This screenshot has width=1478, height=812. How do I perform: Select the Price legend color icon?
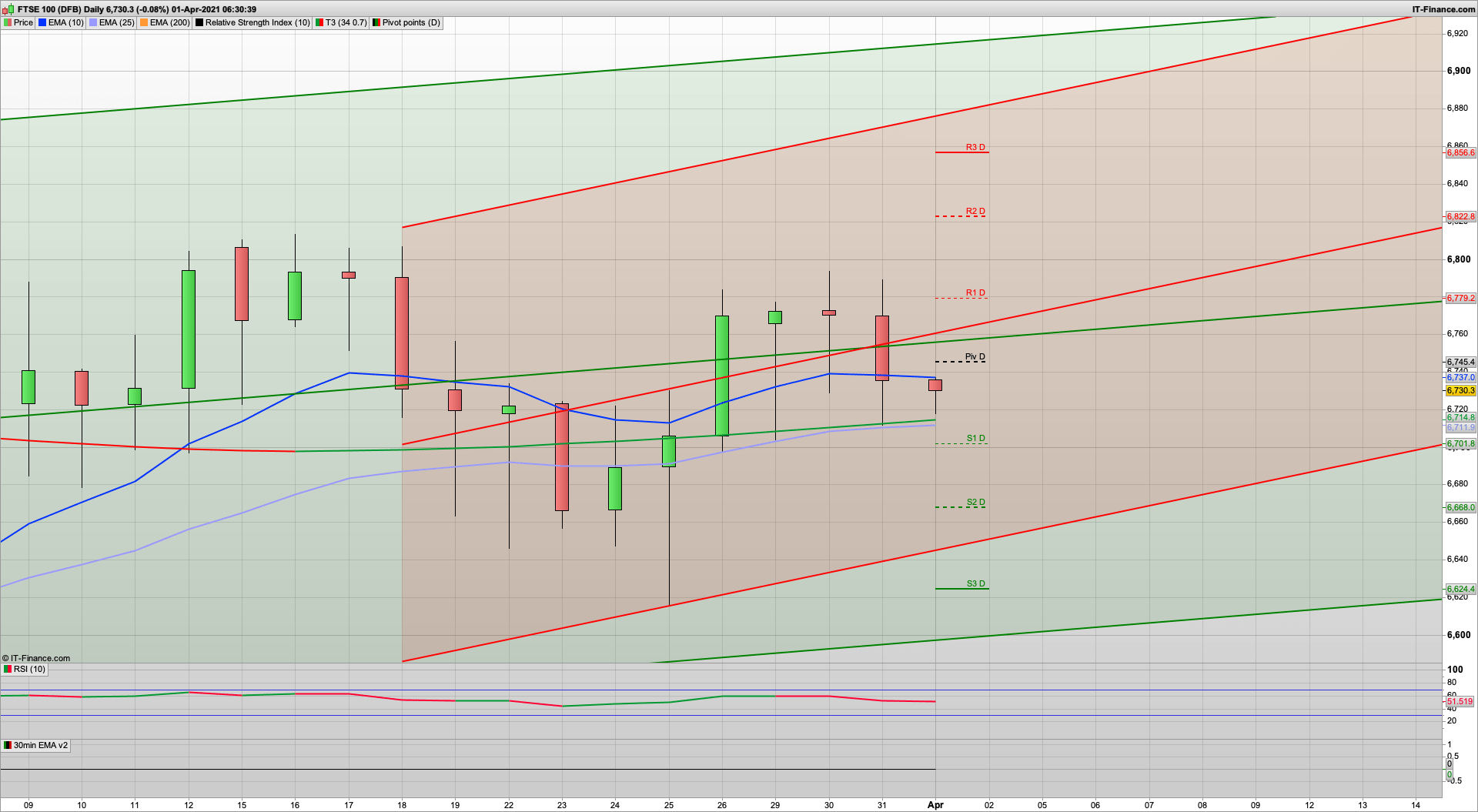tap(8, 22)
